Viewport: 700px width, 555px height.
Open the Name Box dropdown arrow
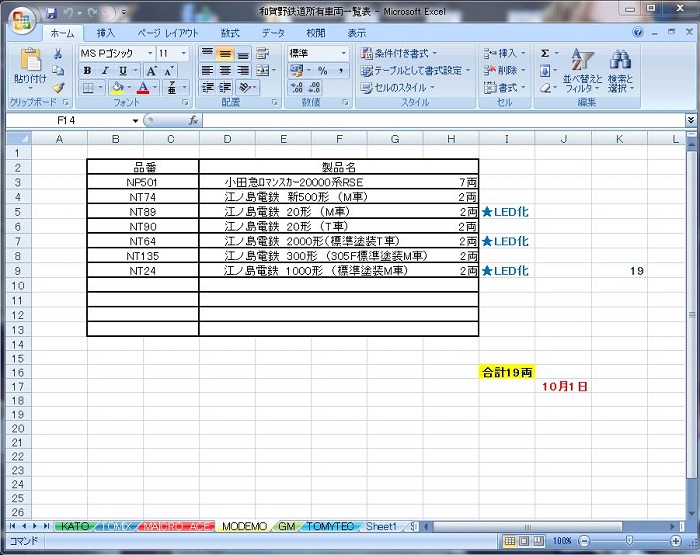click(135, 121)
